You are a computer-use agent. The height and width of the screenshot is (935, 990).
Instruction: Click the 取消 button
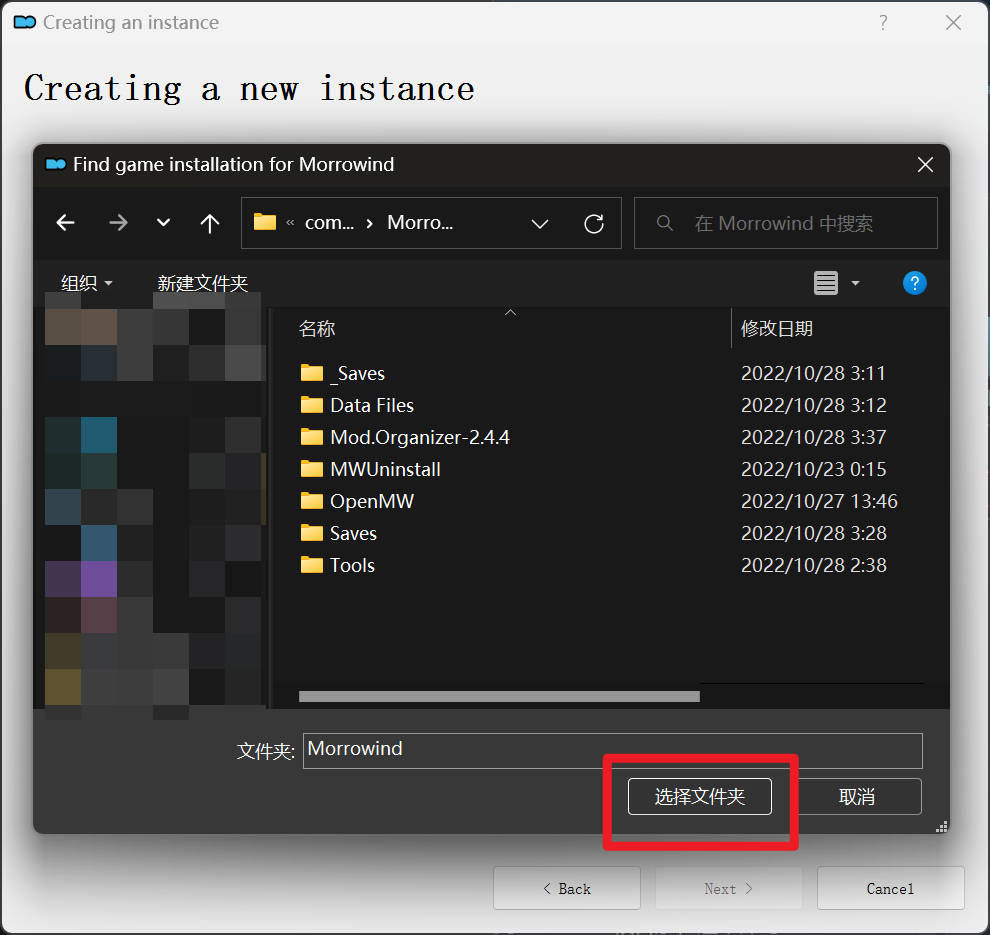click(x=857, y=797)
